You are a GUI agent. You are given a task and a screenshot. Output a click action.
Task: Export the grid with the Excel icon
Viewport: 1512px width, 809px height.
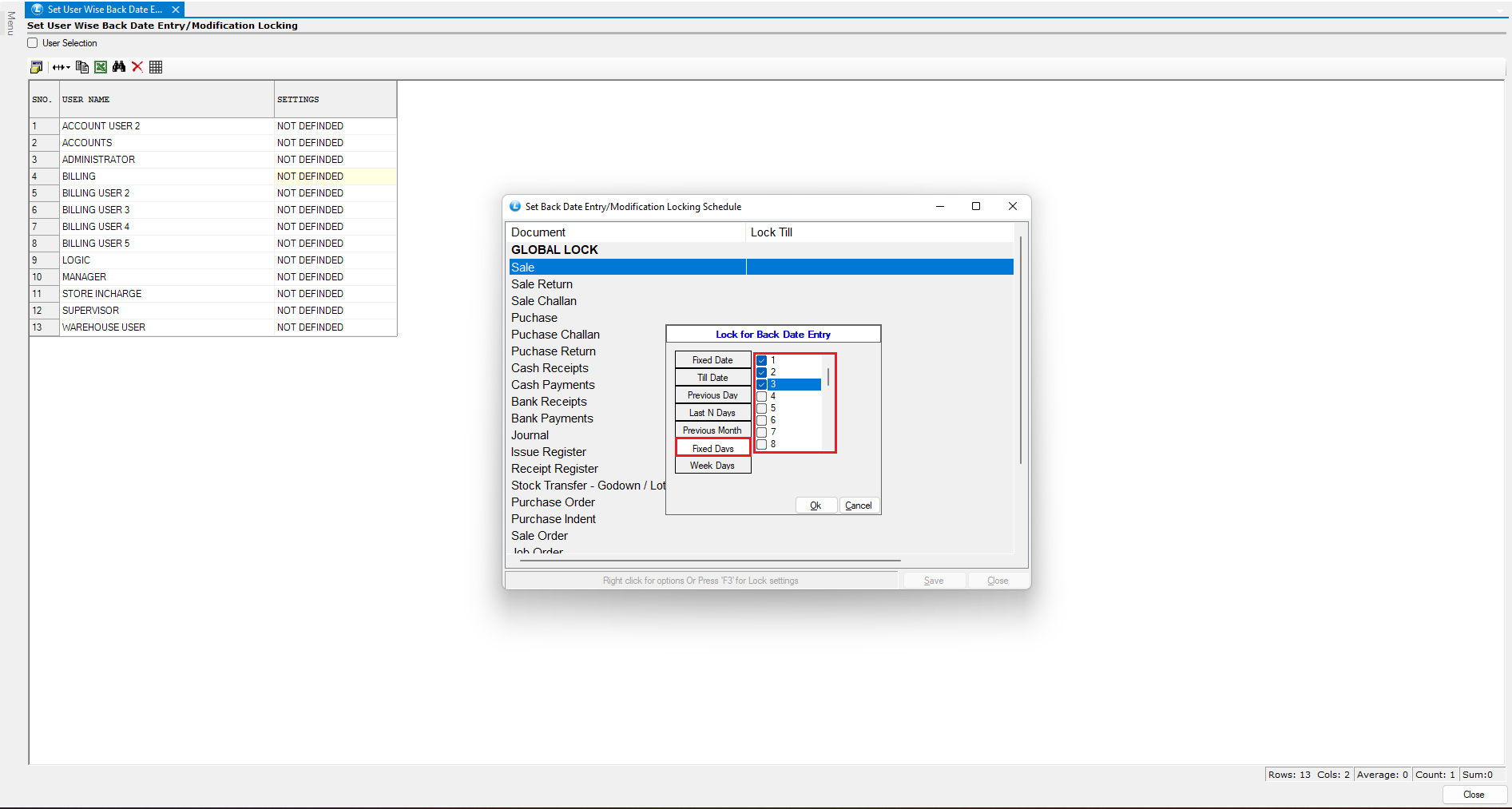pos(101,67)
